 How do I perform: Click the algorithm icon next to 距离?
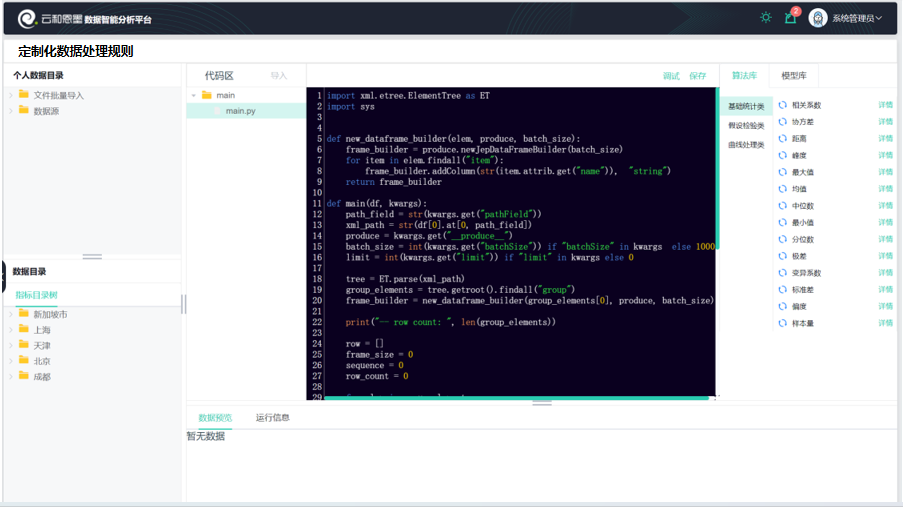783,139
